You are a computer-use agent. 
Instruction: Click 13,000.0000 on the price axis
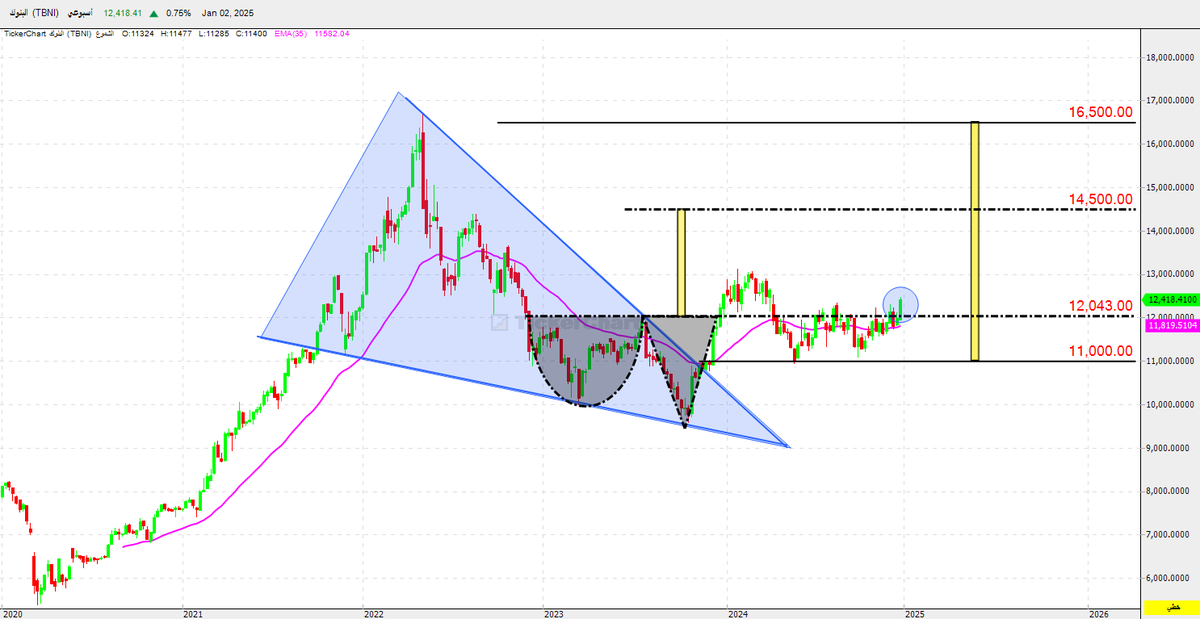[1171, 274]
